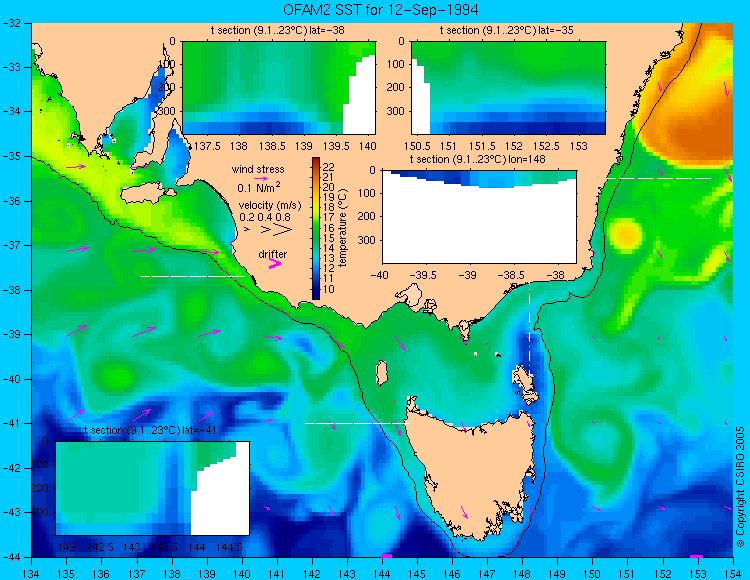Click the 'temperature (°C)' color bar label
This screenshot has height=580, width=750.
tap(342, 227)
